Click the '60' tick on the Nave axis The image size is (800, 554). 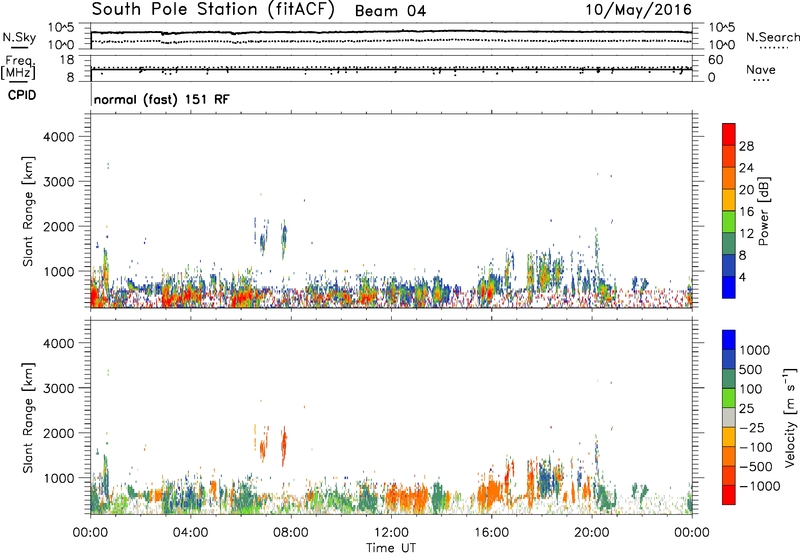point(715,60)
